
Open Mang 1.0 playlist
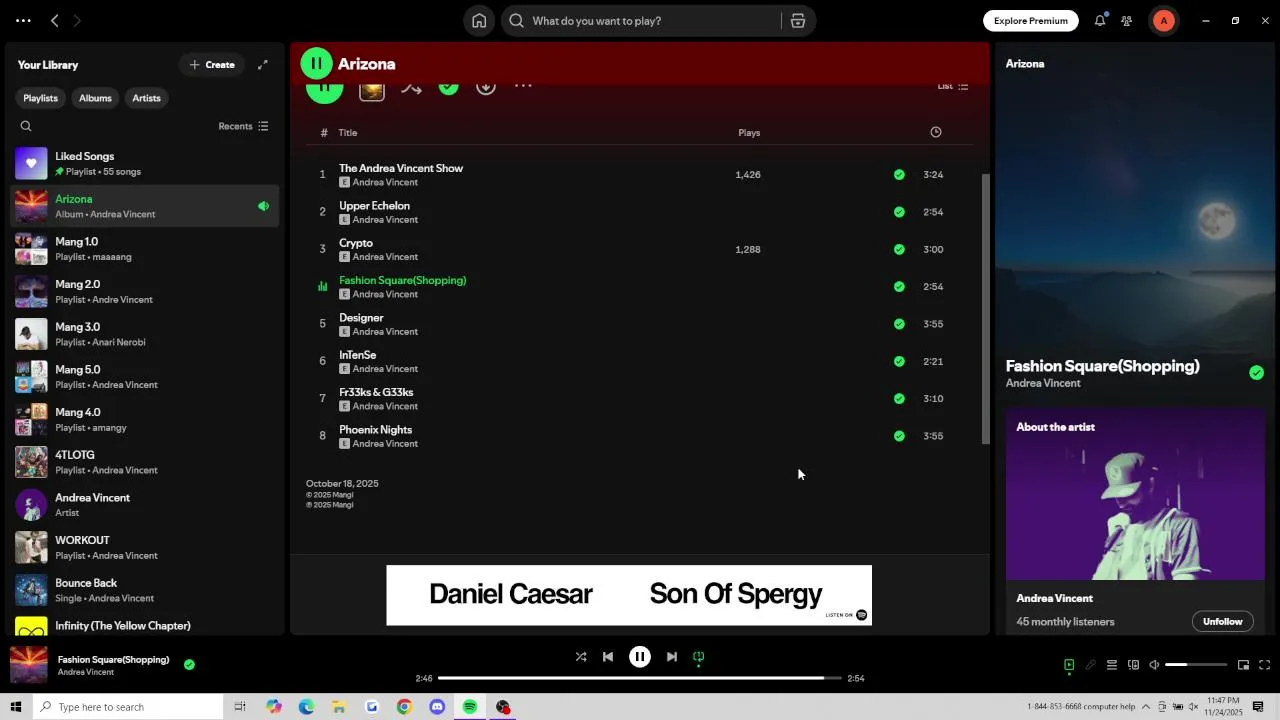click(x=146, y=249)
